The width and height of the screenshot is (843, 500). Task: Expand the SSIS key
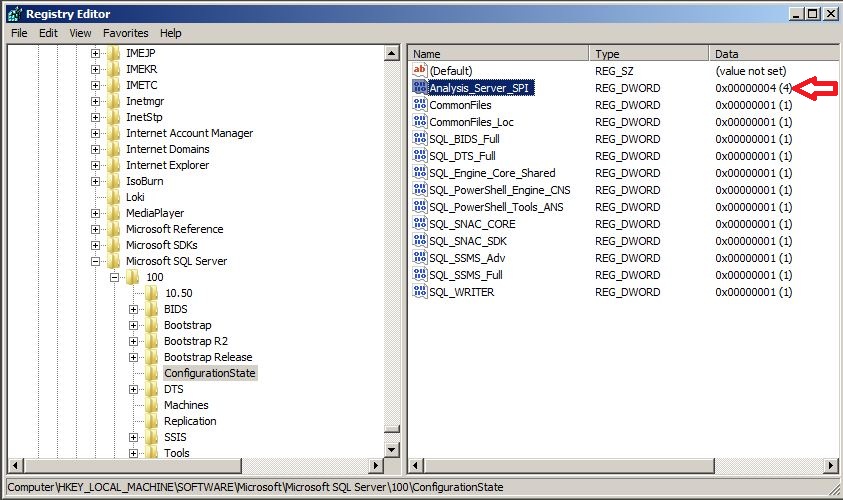pyautogui.click(x=133, y=437)
